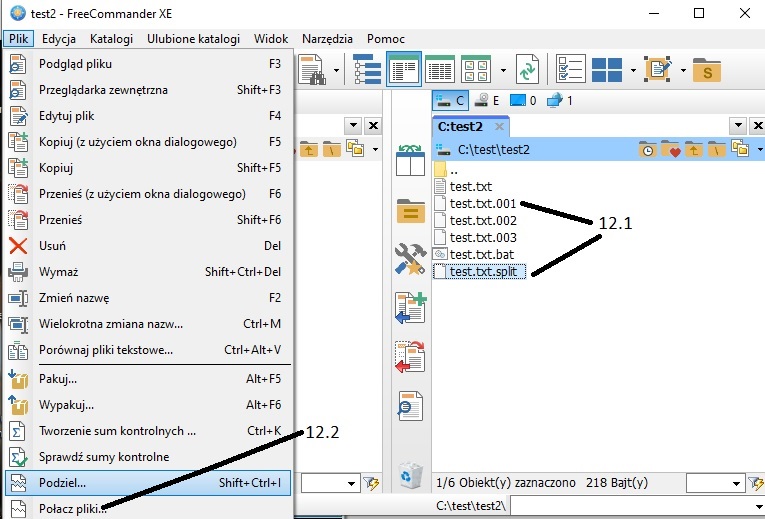765x519 pixels.
Task: Open the recycle bin icon
Action: [410, 476]
